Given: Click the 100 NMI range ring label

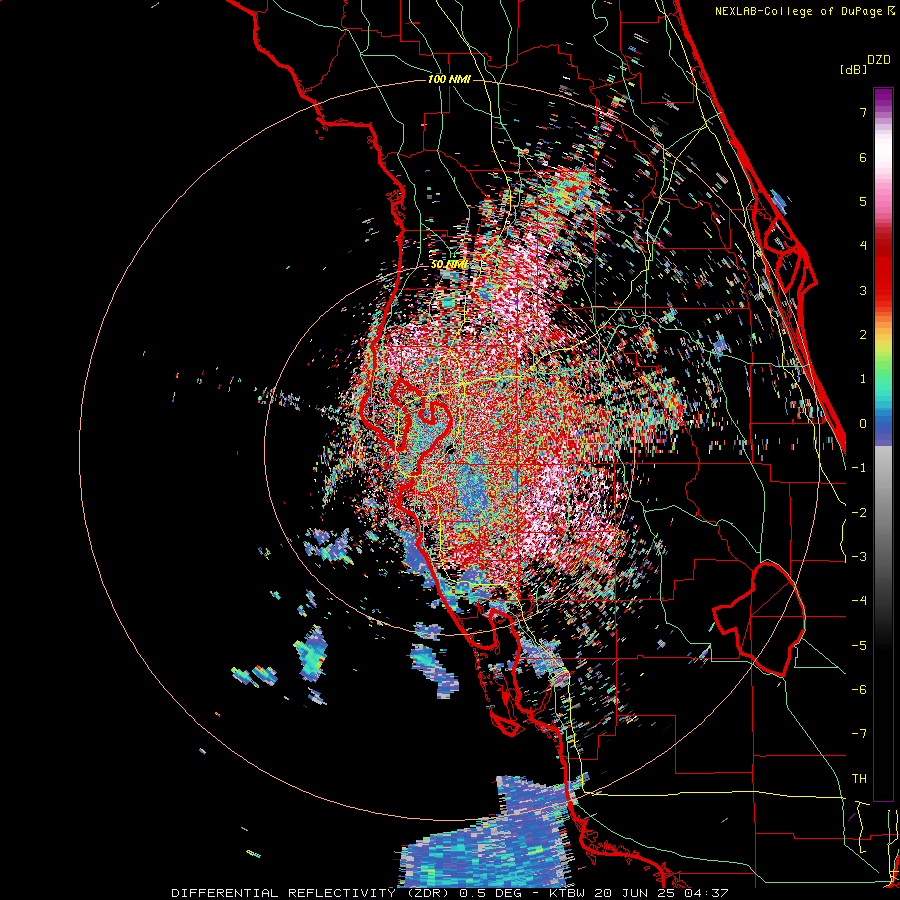Looking at the screenshot, I should [449, 79].
